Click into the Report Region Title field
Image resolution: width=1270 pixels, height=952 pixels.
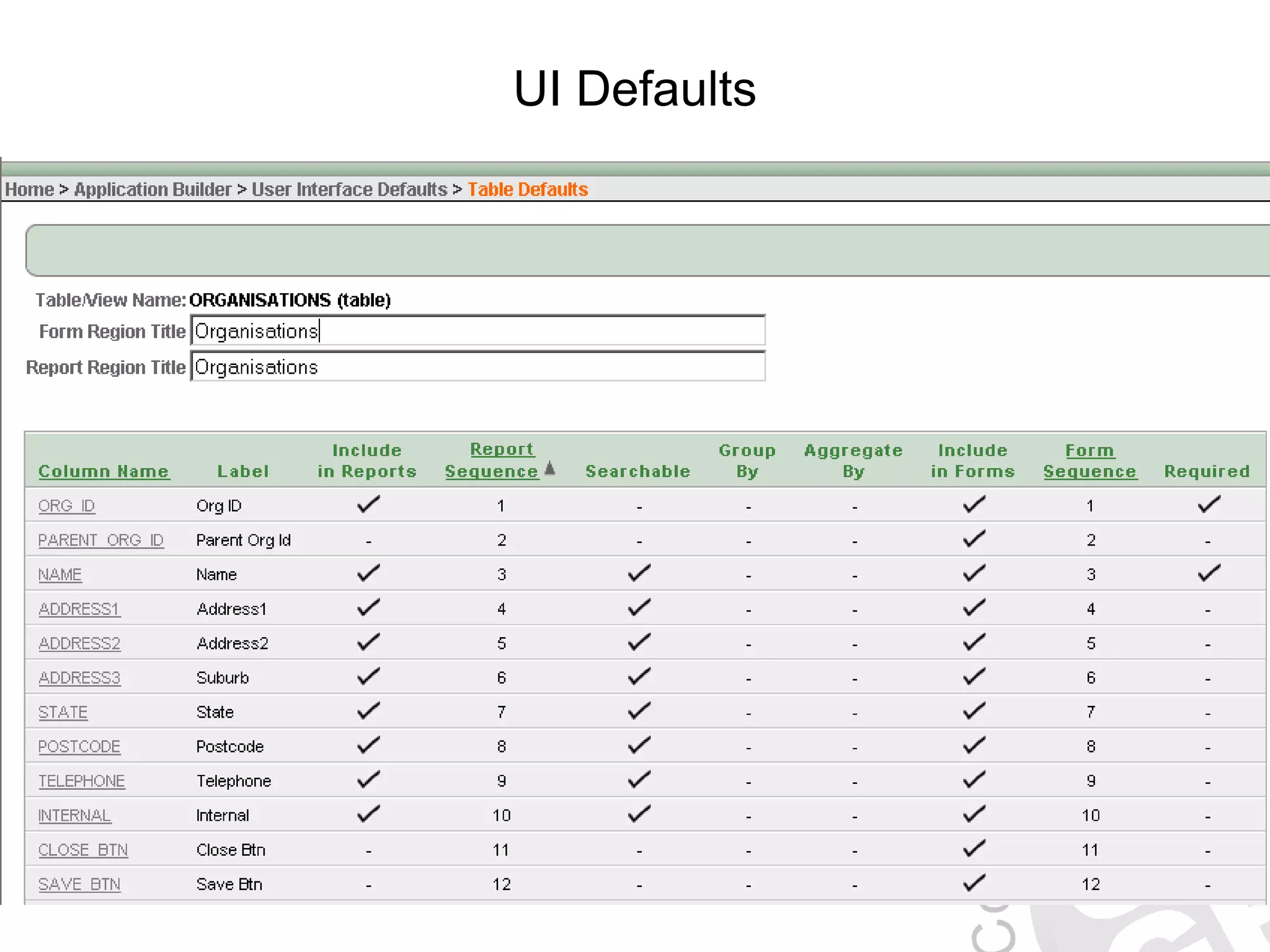click(x=478, y=367)
